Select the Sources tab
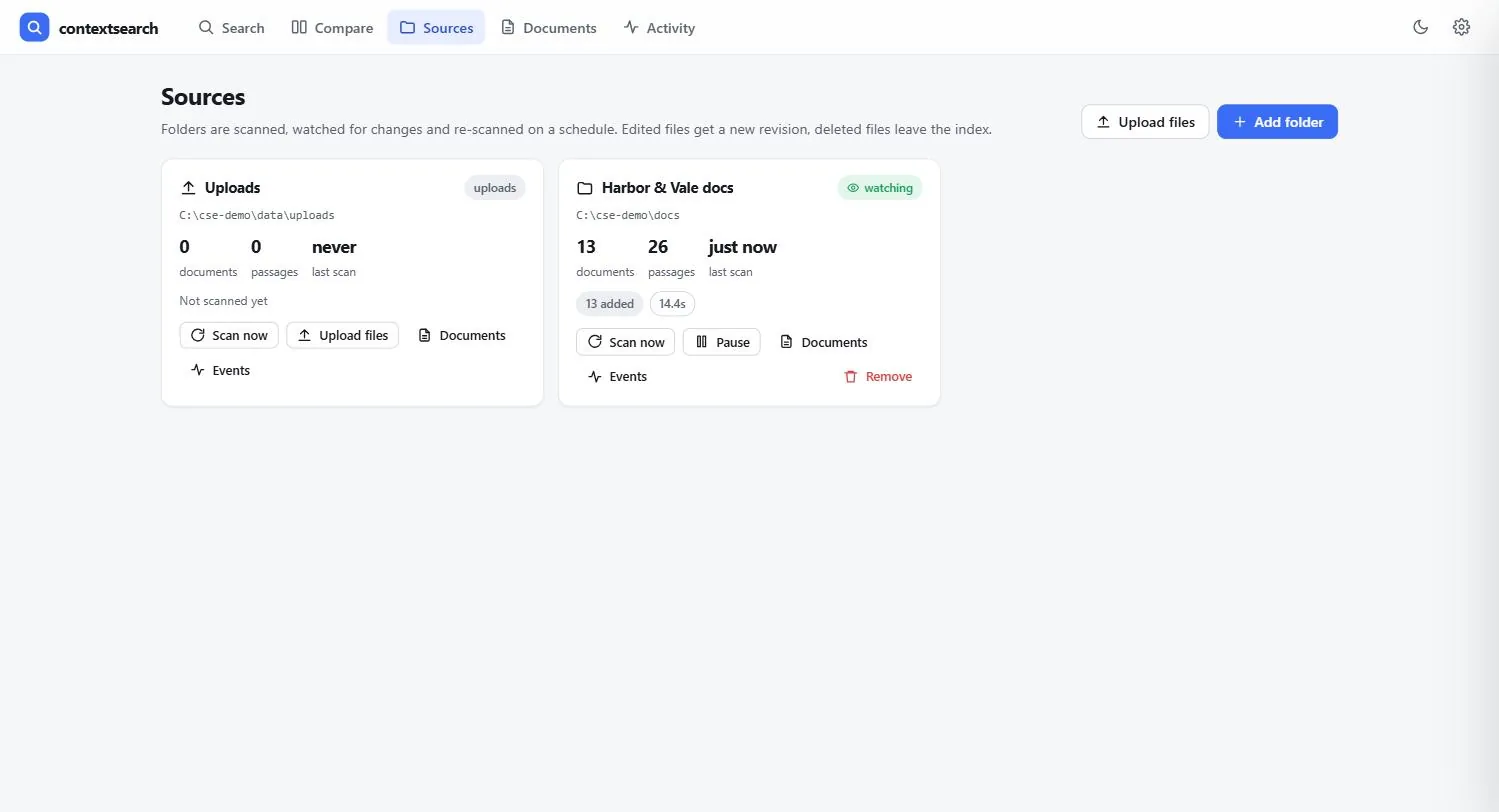The width and height of the screenshot is (1499, 812). (436, 27)
